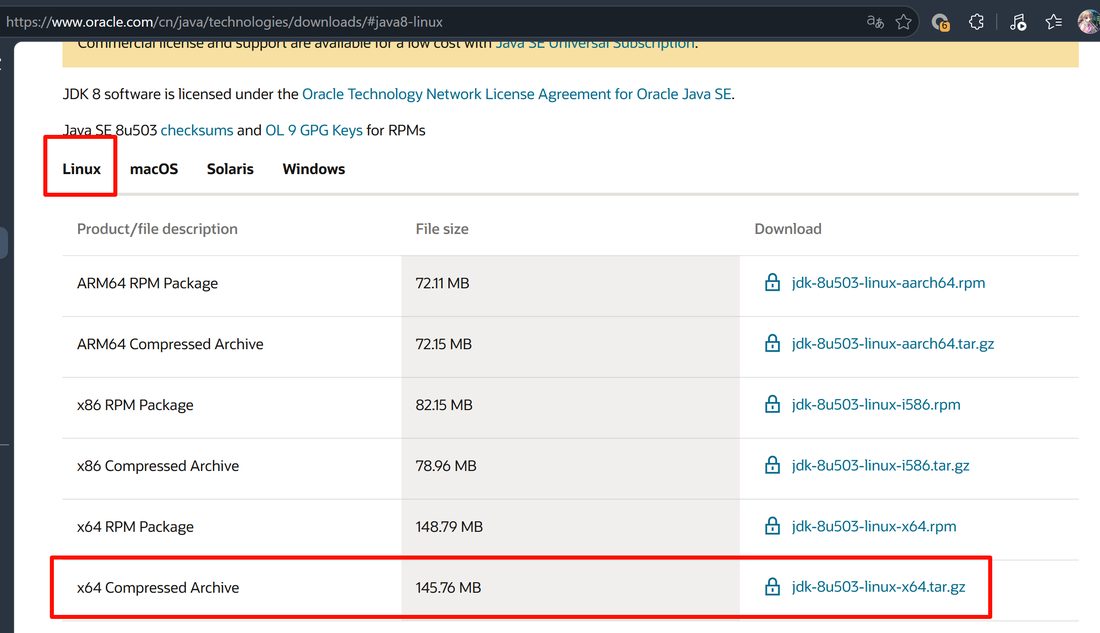
Task: Open the favorites list icon
Action: click(1053, 22)
